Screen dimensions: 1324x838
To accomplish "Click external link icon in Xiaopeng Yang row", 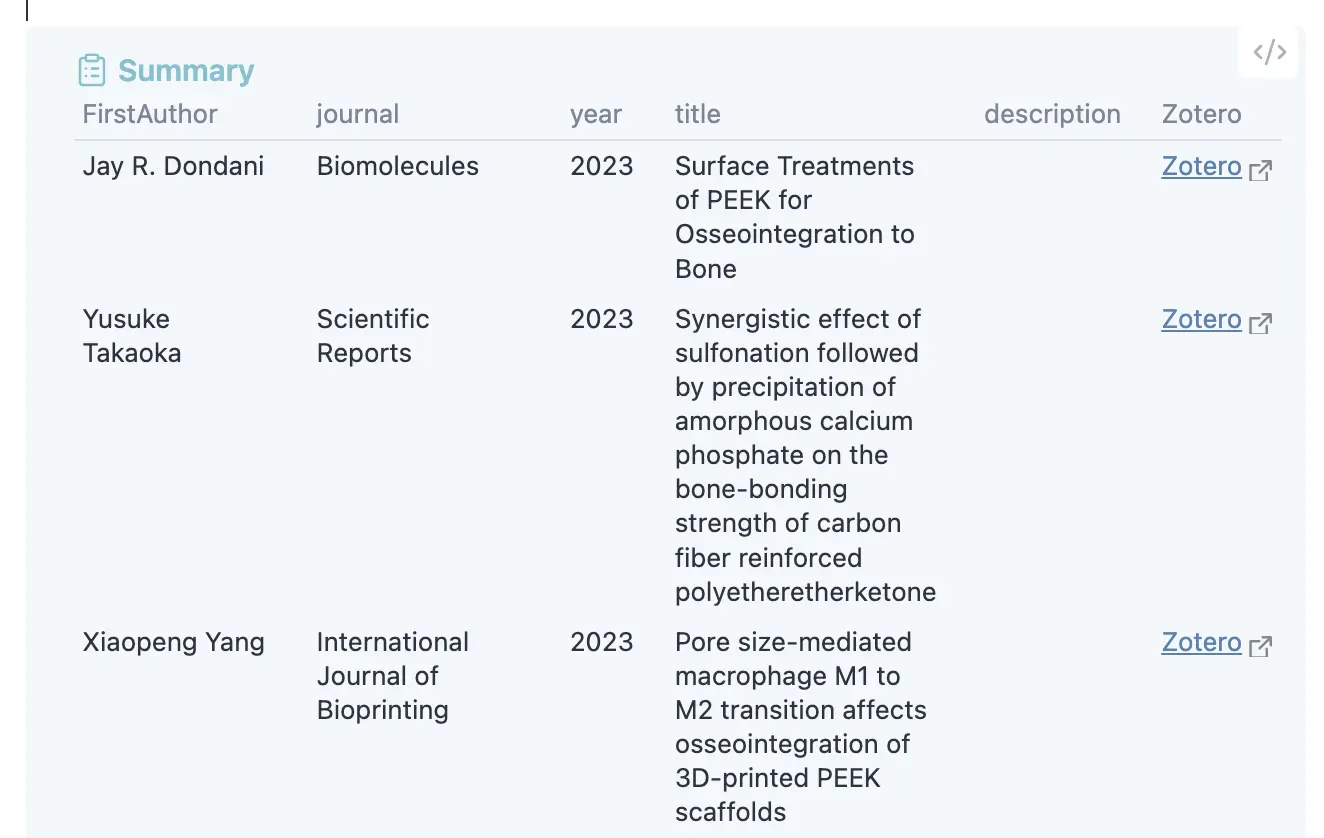I will (1261, 646).
